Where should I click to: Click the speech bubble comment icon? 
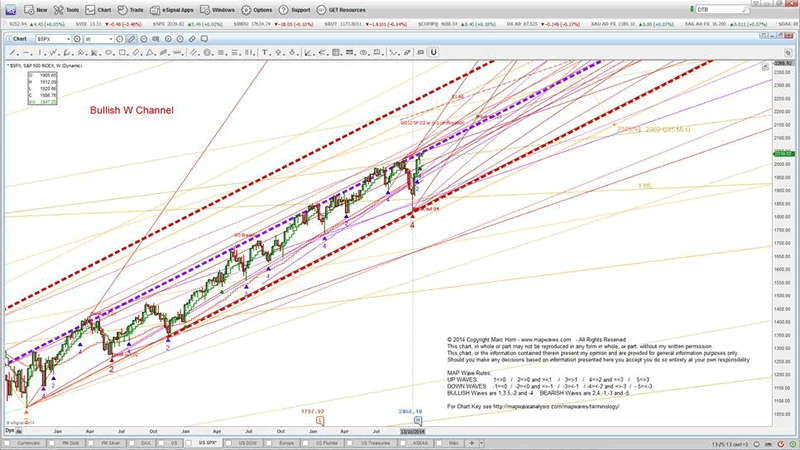tap(204, 39)
